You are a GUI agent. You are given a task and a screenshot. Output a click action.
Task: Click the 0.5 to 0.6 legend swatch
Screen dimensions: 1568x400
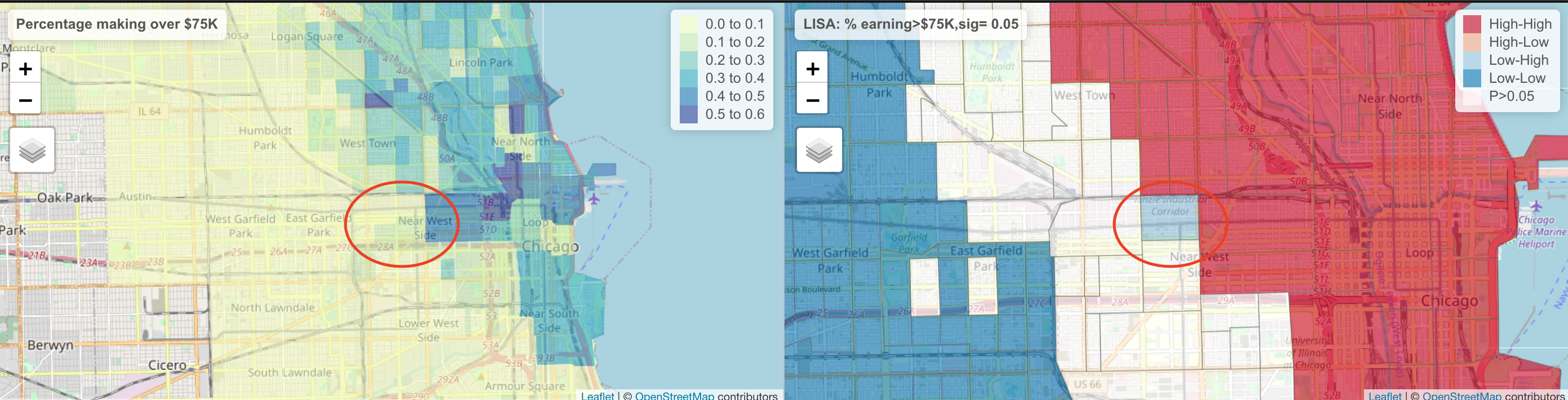(688, 114)
